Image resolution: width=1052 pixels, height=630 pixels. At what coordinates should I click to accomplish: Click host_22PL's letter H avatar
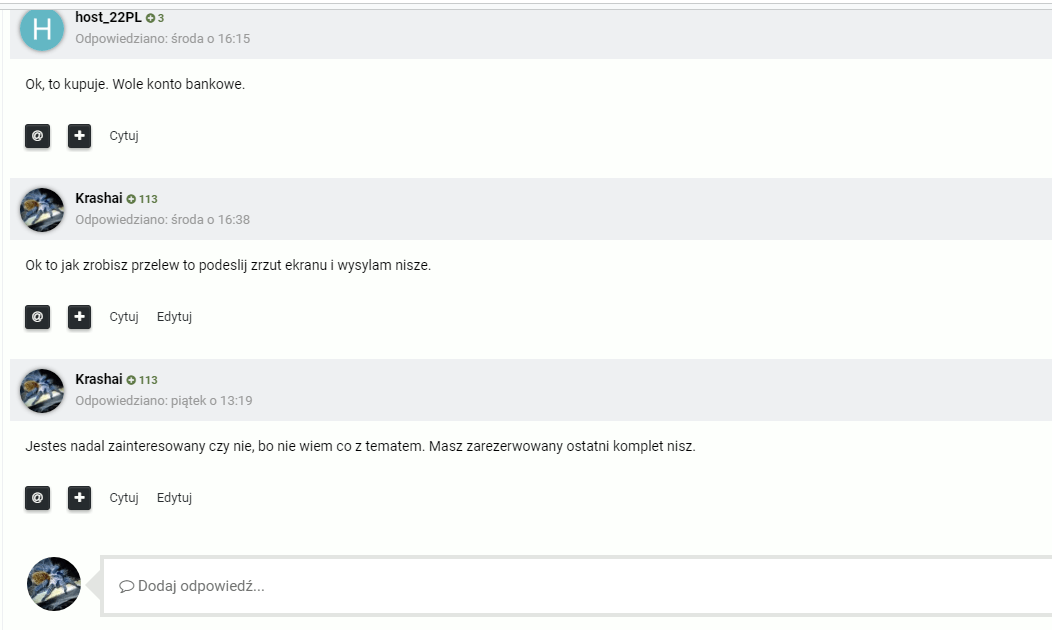coord(42,30)
